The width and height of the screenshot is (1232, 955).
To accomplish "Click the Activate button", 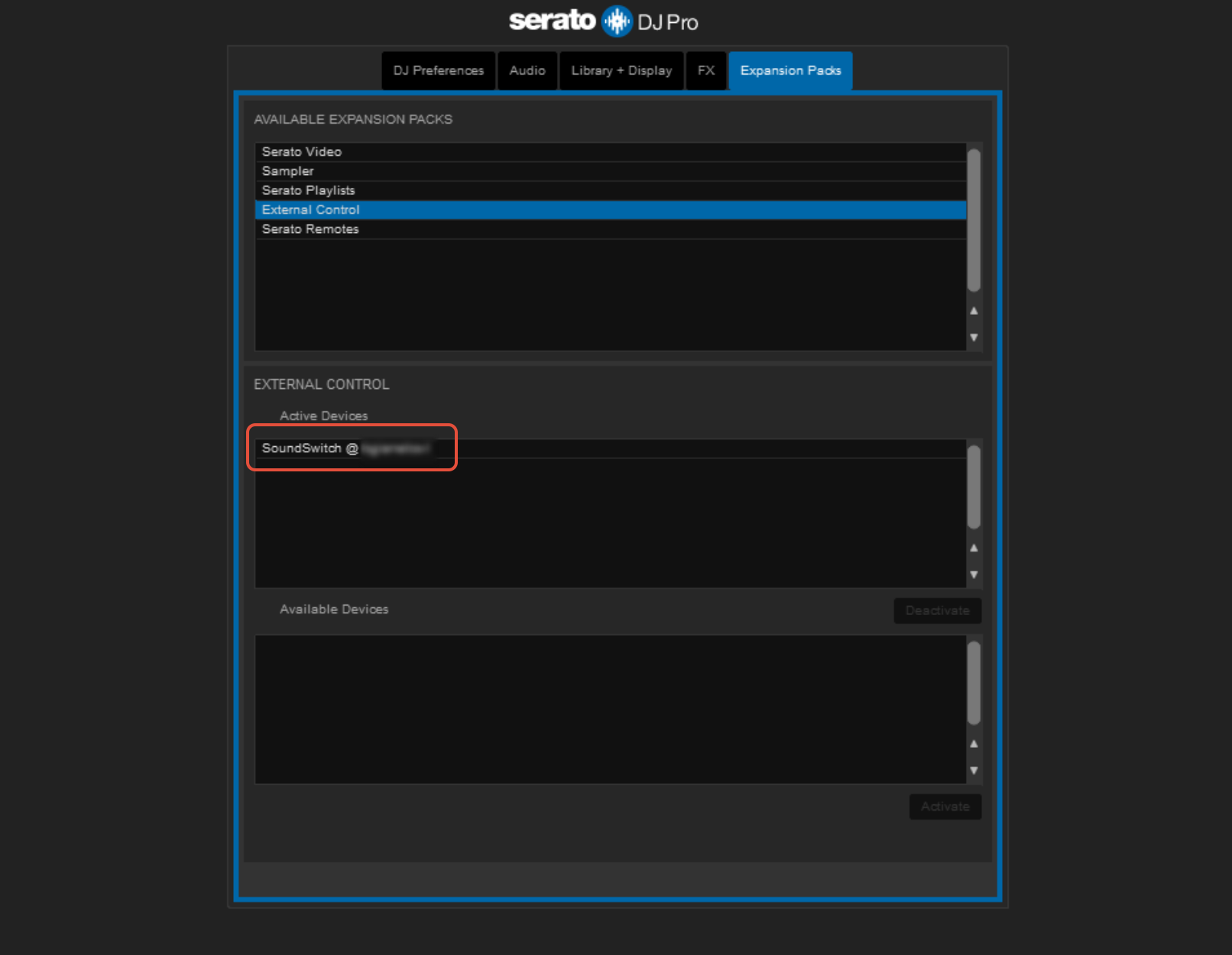I will point(945,807).
